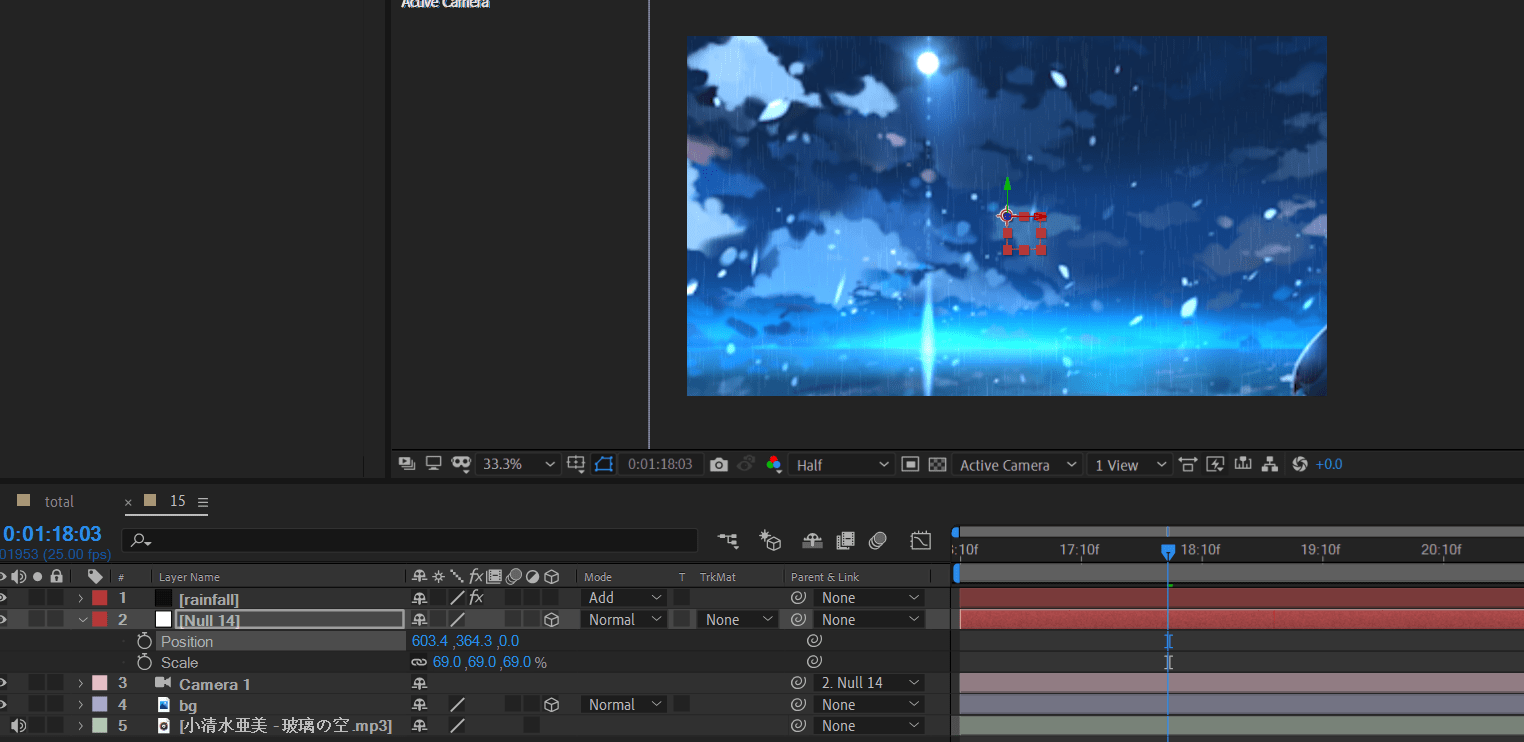The width and height of the screenshot is (1524, 742).
Task: Enable the Frame Blending comp switch
Action: point(845,540)
